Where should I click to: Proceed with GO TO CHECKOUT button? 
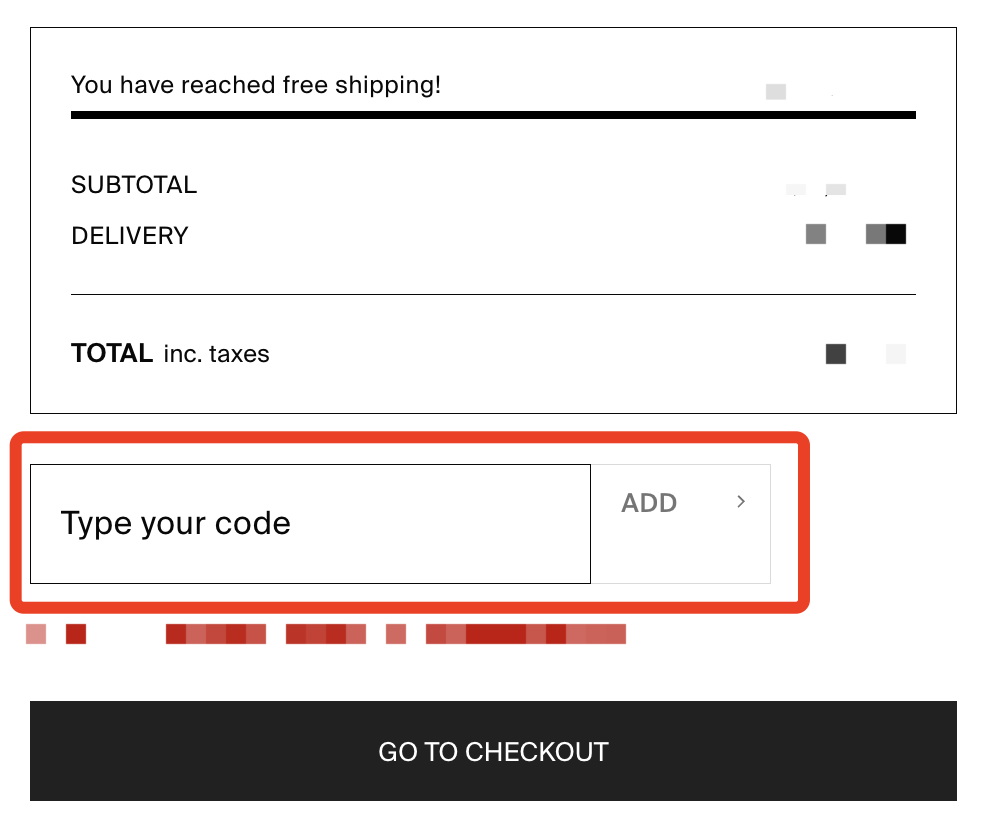click(x=493, y=751)
